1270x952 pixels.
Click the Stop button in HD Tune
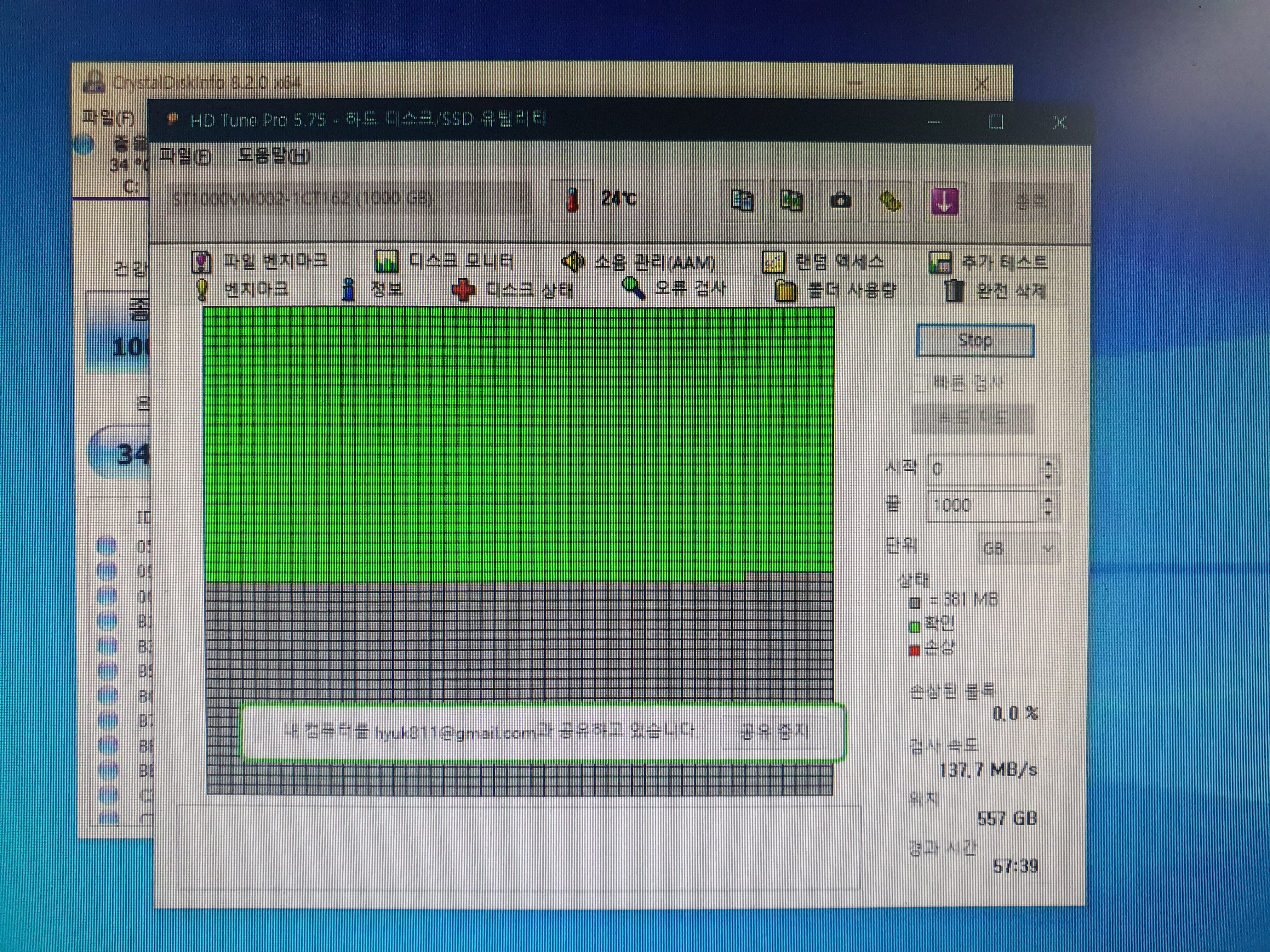click(975, 340)
